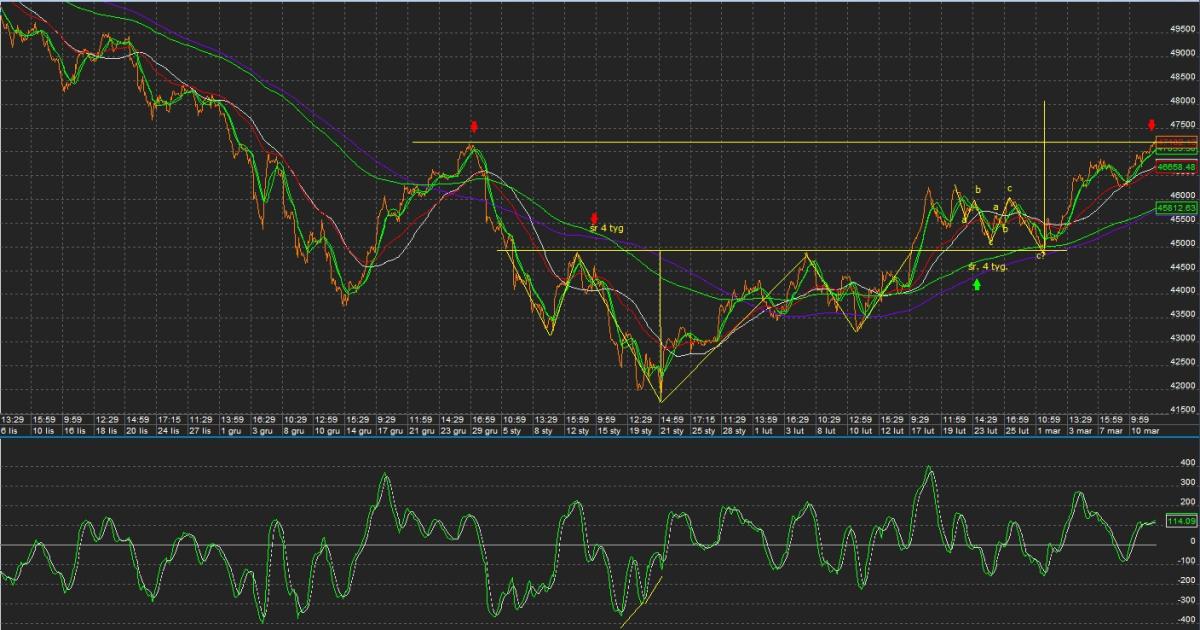
Task: Select the right-hand 'śr. 4 tyg.' text annotation
Action: click(987, 267)
